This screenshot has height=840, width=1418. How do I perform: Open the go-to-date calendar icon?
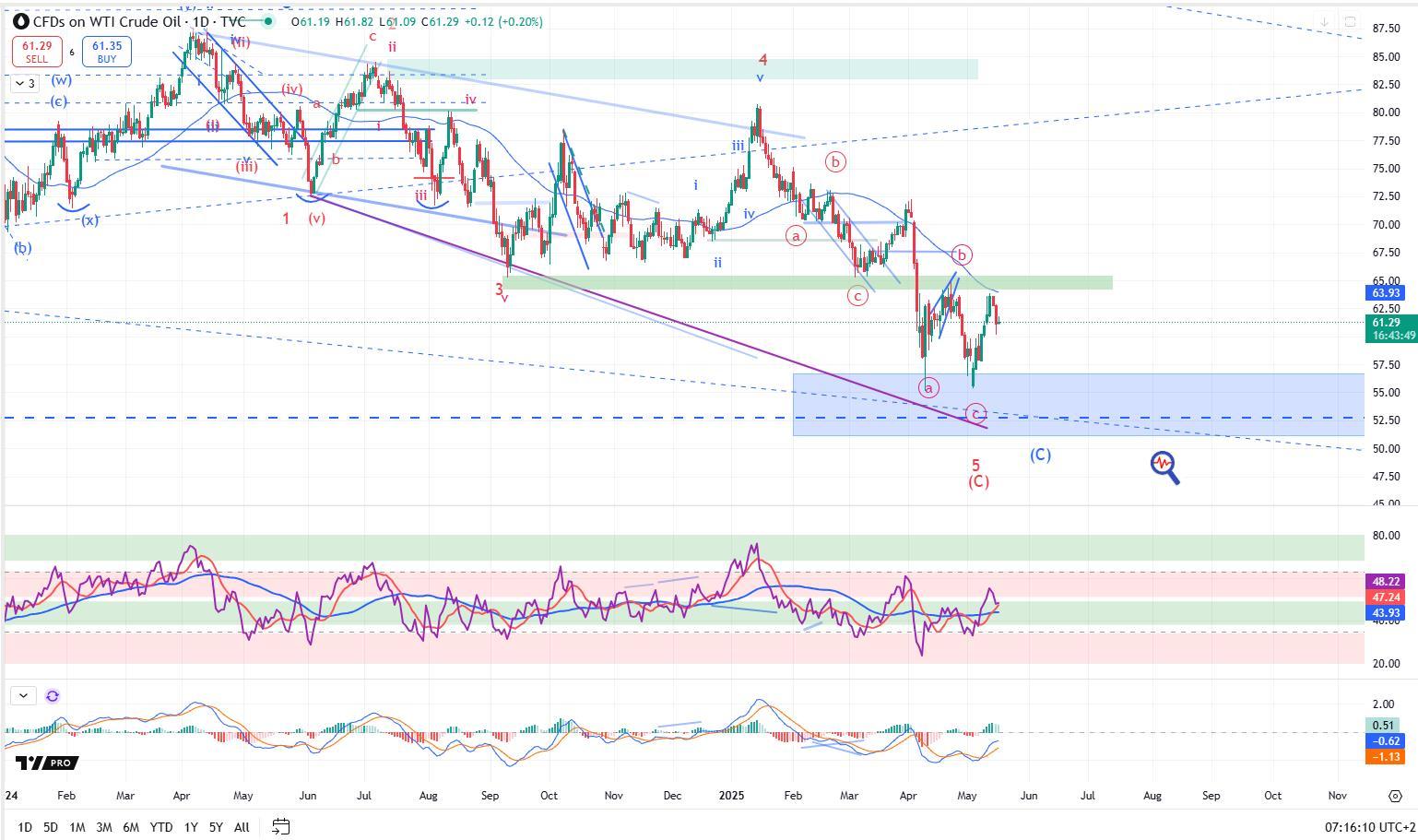[x=281, y=827]
